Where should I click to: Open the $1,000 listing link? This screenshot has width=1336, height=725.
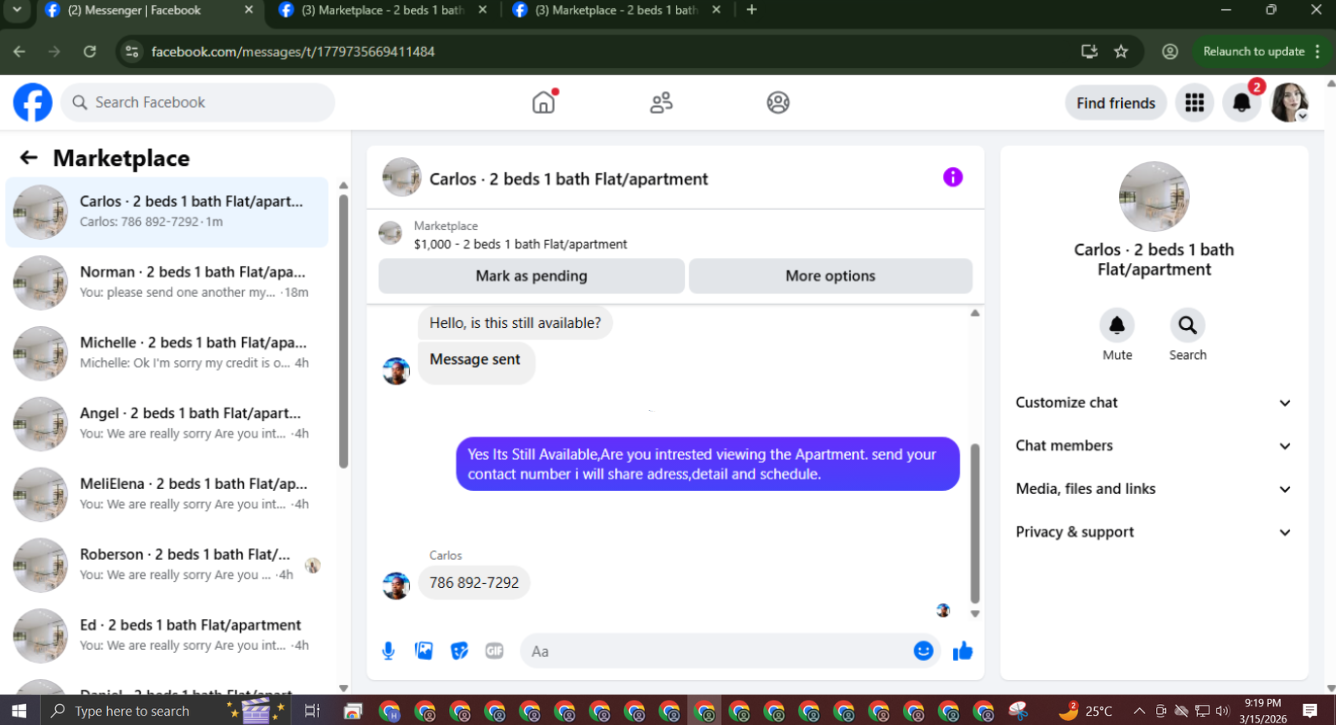[x=520, y=244]
